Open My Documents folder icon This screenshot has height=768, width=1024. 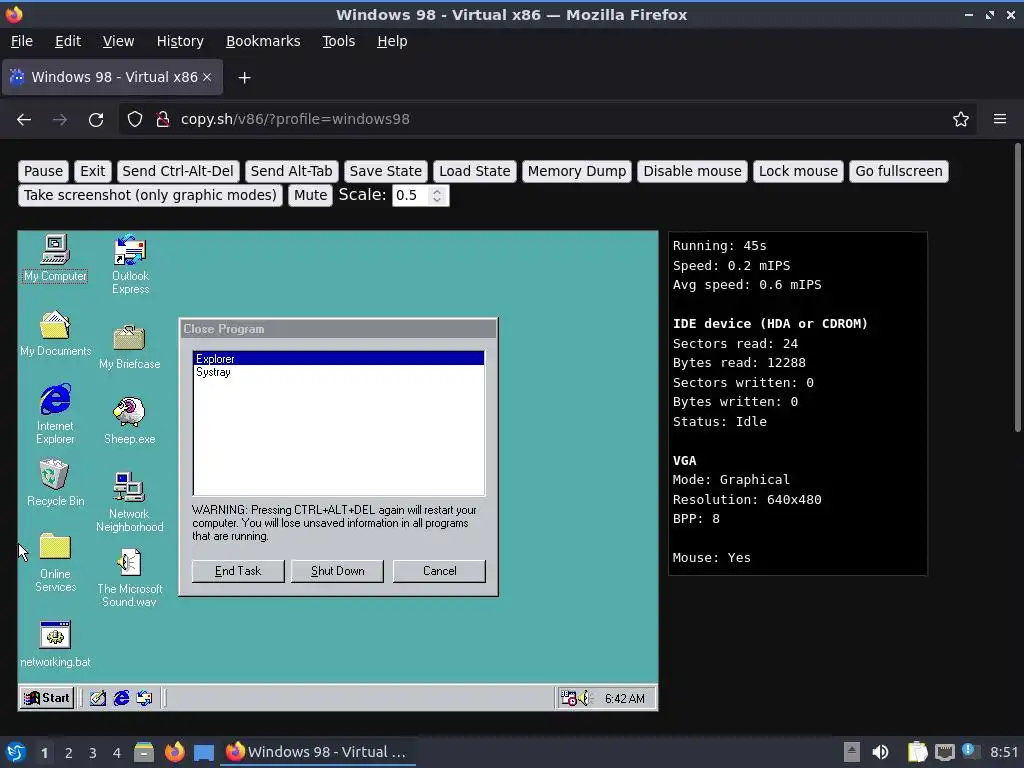coord(55,334)
